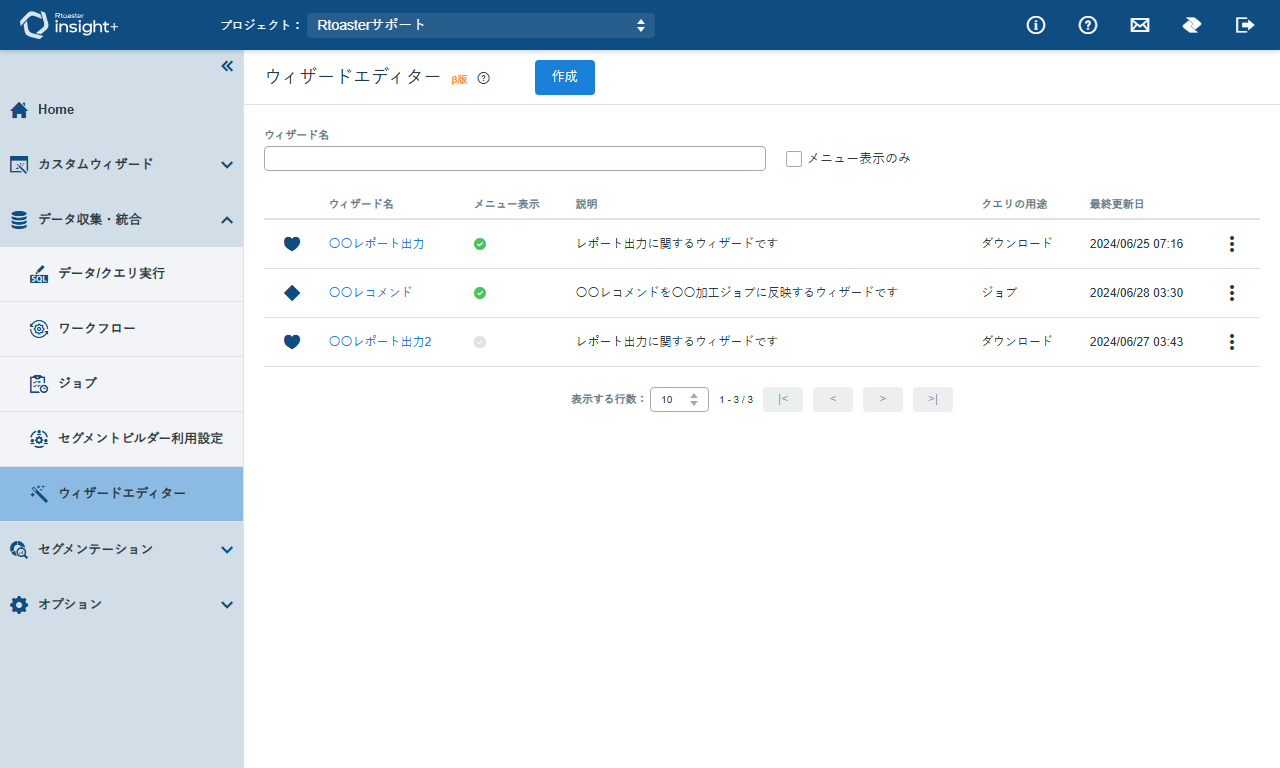Toggle grey menu display check for 〇〇レポート出力2
Viewport: 1280px width, 768px height.
tap(480, 342)
